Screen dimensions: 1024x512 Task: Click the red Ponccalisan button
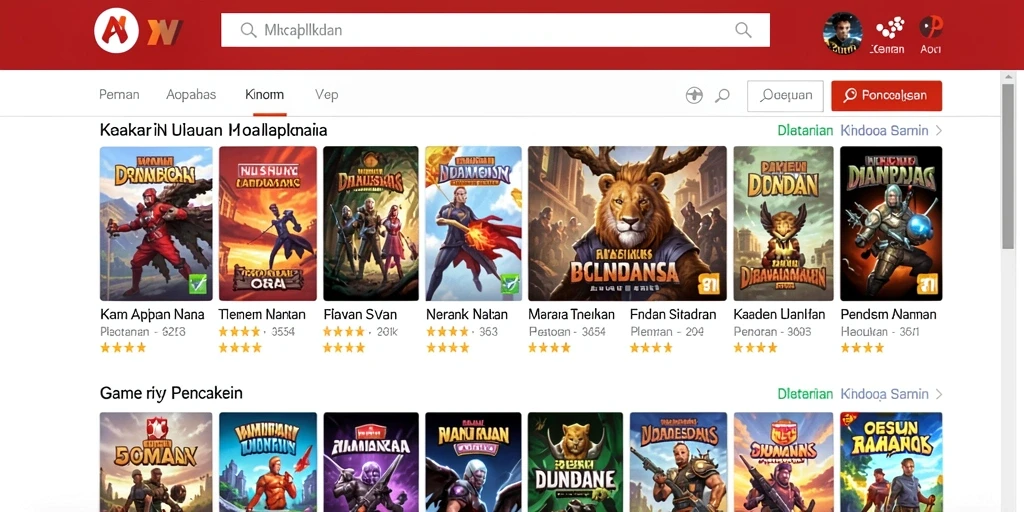pos(886,96)
